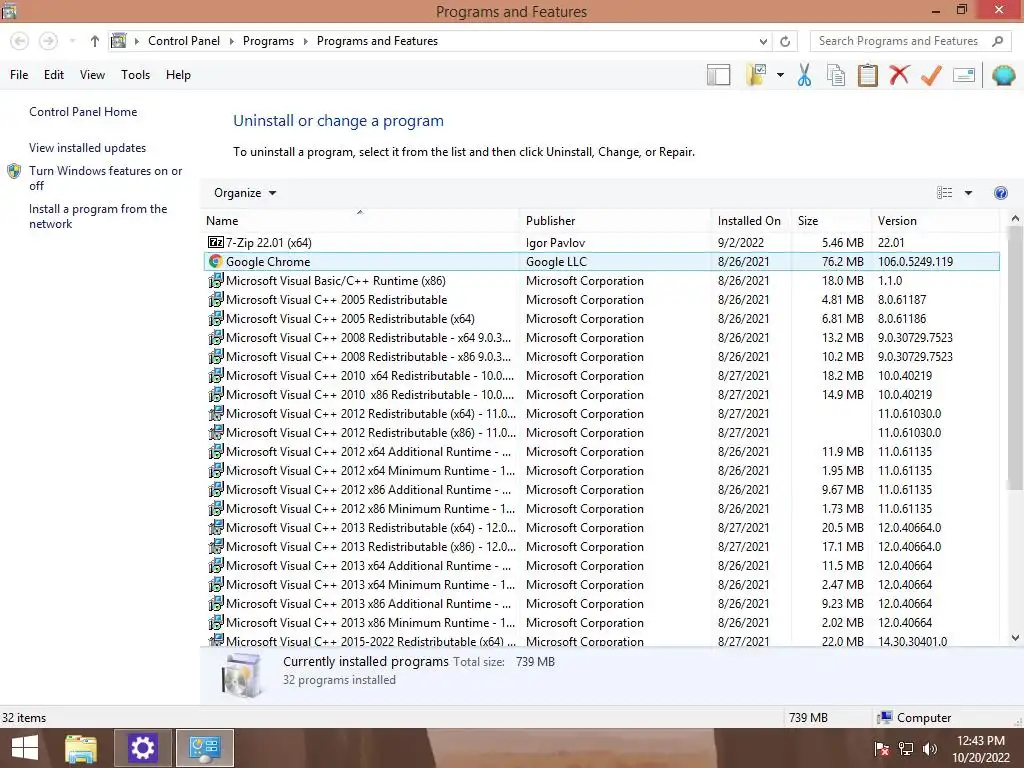Viewport: 1024px width, 768px height.
Task: Expand the chevron after Programs breadcrumb
Action: (305, 41)
